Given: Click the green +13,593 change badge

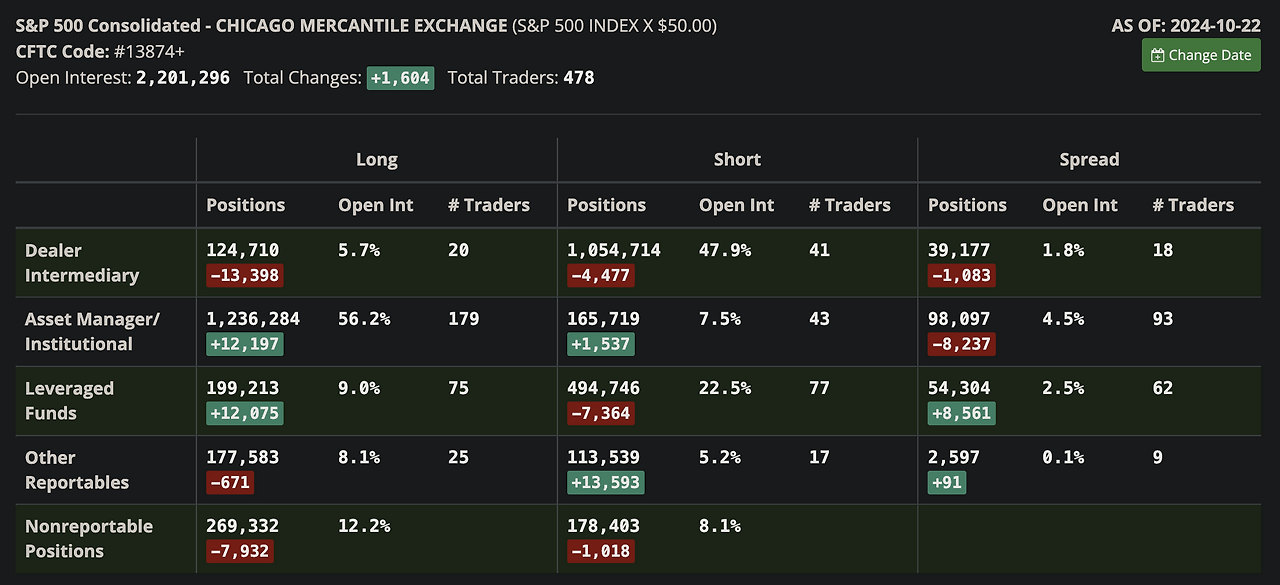Looking at the screenshot, I should coord(605,483).
